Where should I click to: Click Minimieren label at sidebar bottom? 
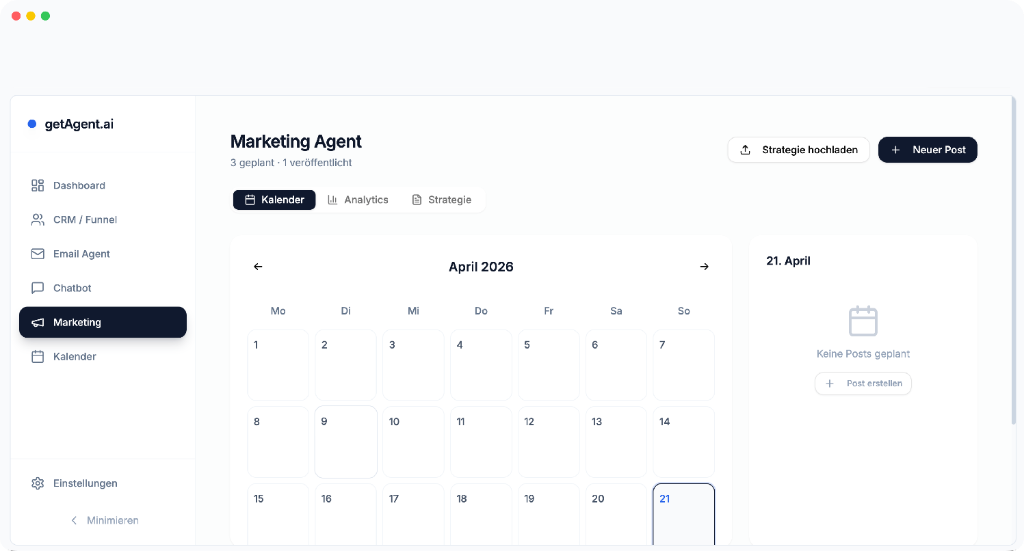pos(112,520)
